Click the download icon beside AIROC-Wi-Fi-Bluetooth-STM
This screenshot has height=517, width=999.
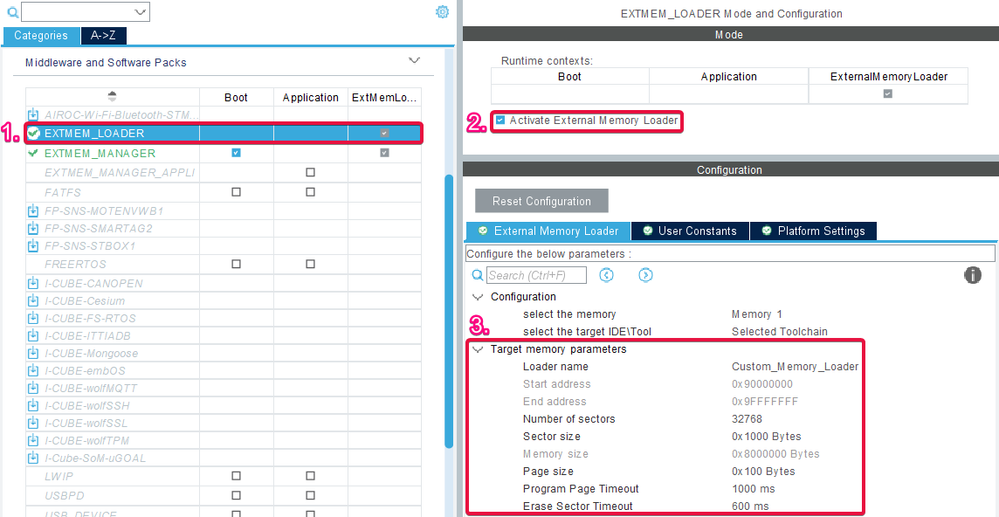[33, 115]
